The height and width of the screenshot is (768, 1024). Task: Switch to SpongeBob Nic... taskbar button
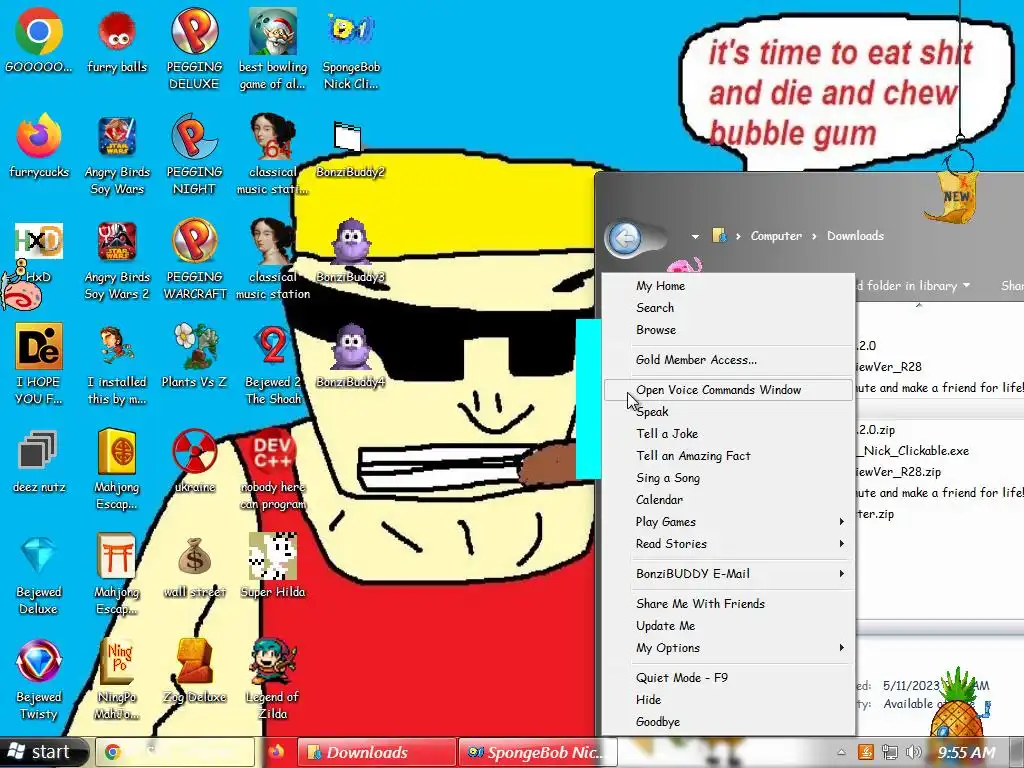click(537, 752)
